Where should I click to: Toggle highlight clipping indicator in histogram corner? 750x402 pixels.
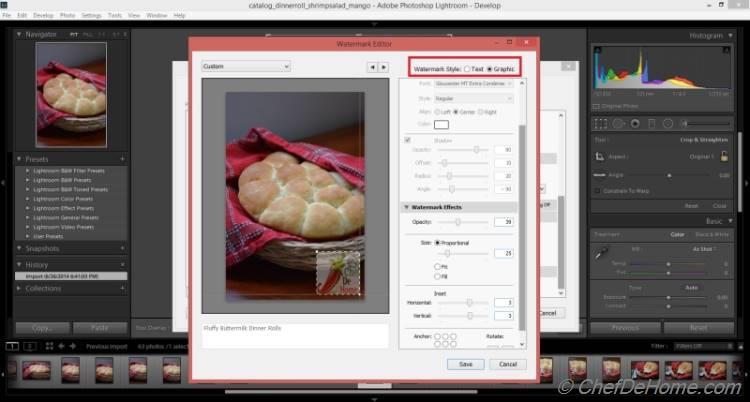click(x=727, y=50)
